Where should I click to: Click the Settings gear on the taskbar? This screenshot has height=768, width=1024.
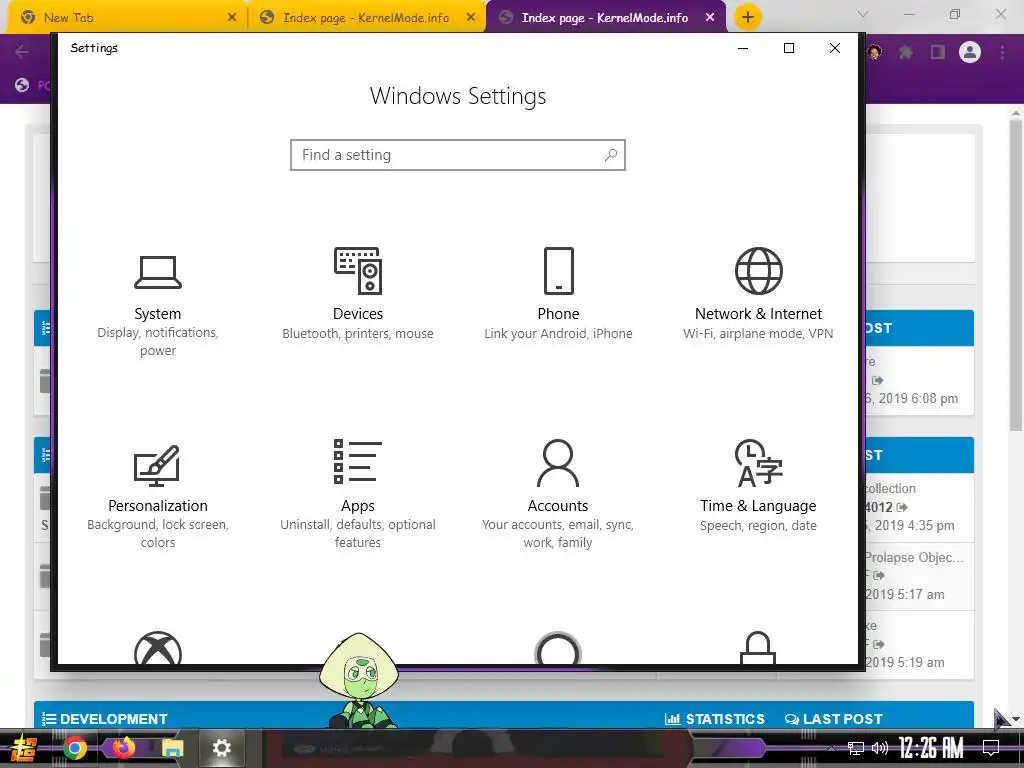click(222, 748)
